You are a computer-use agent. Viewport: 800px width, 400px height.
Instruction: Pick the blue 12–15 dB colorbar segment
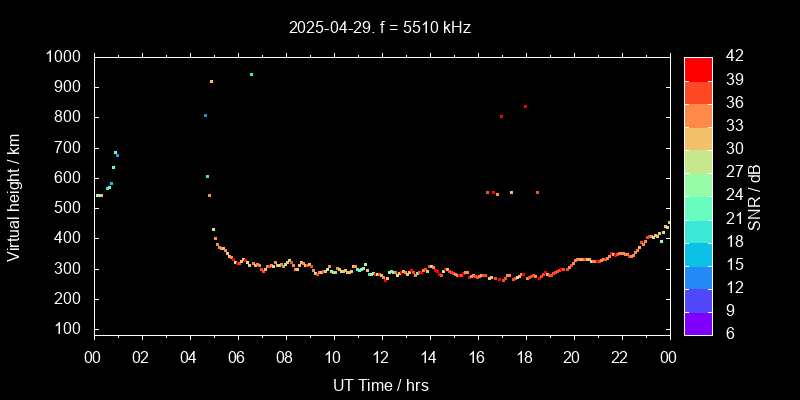point(698,276)
